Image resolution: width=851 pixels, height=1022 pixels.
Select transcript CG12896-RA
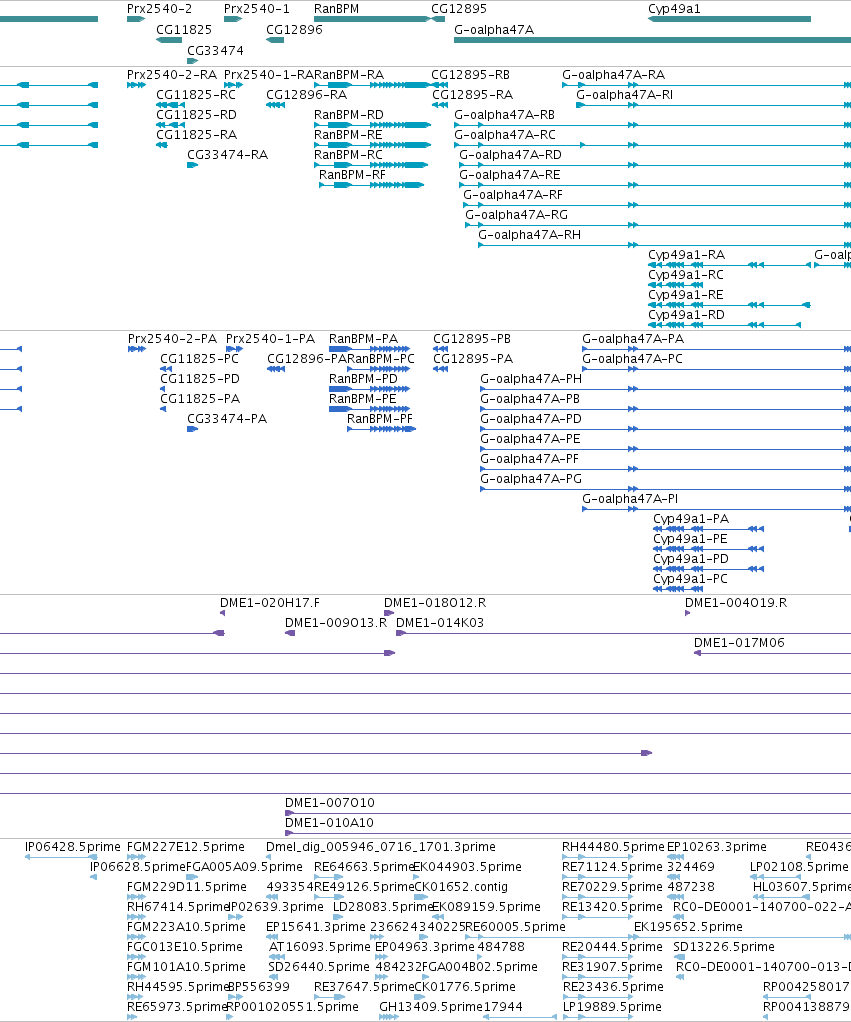click(306, 95)
